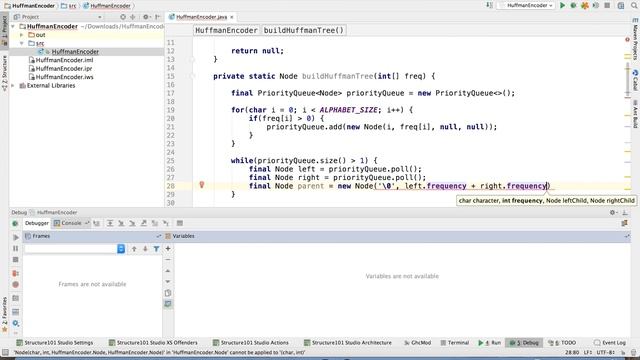Stop the debug session in the sidebar

click(x=16, y=260)
